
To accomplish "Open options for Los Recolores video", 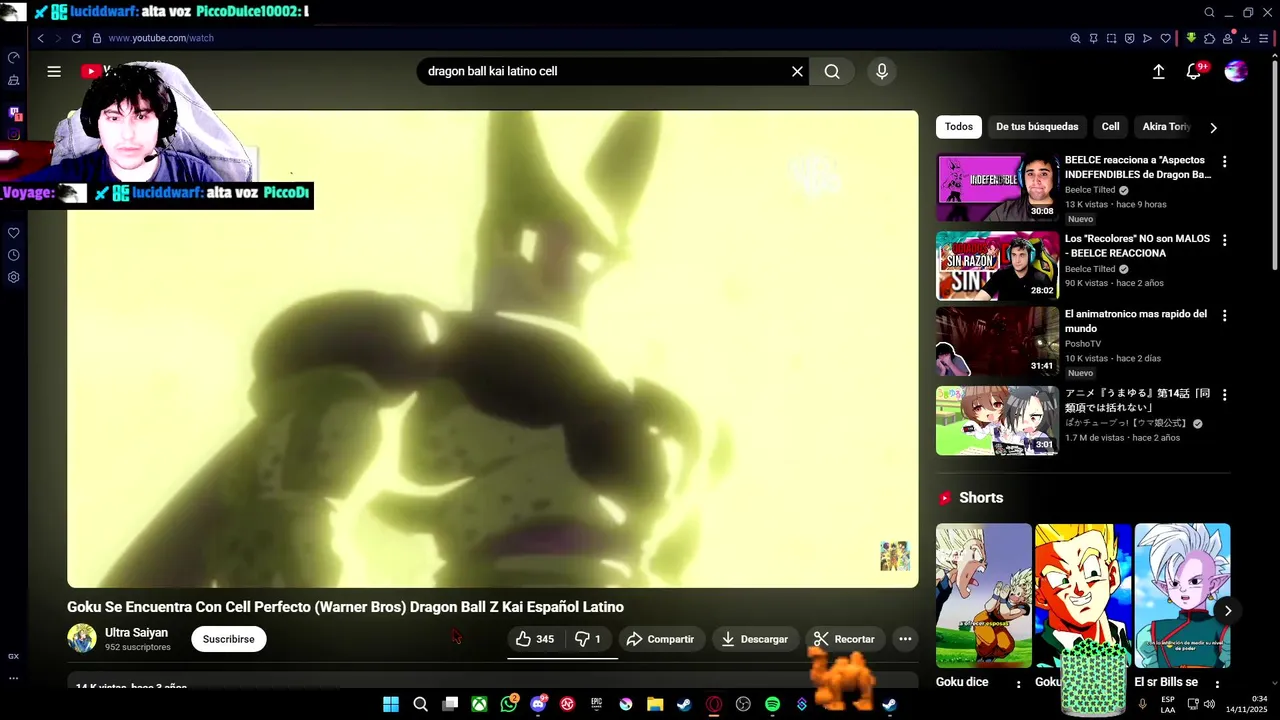I will (1224, 240).
